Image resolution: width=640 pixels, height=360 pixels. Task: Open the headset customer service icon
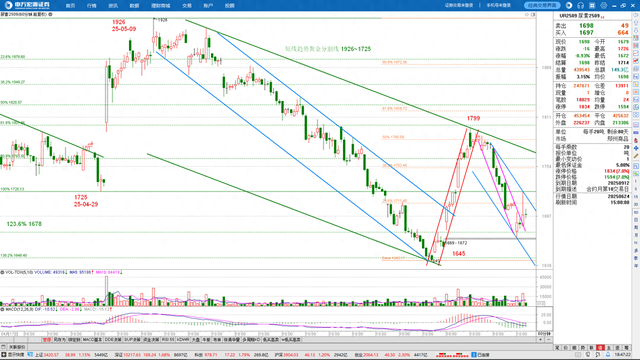(580, 5)
